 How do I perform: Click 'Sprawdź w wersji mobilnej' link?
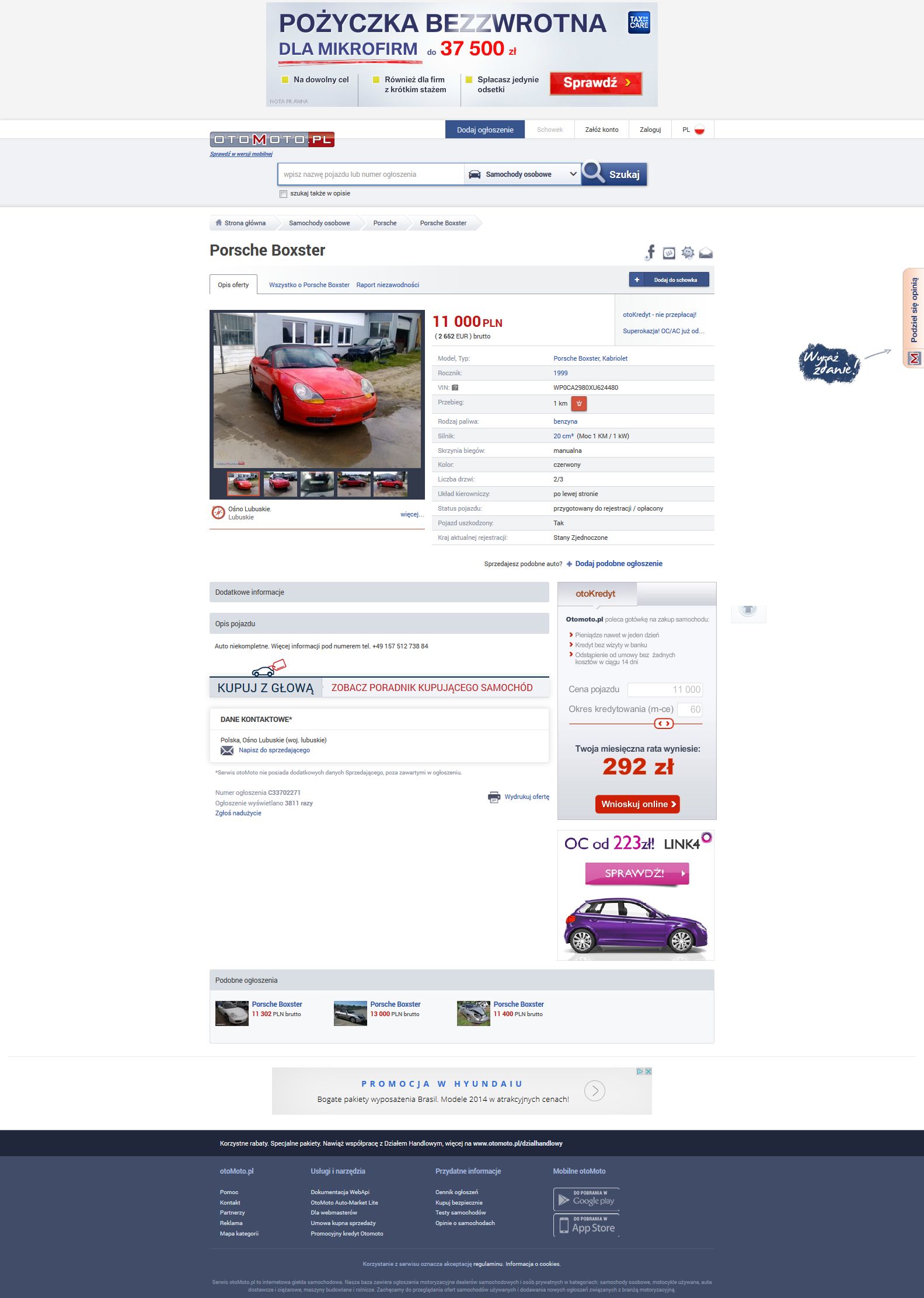pos(241,154)
